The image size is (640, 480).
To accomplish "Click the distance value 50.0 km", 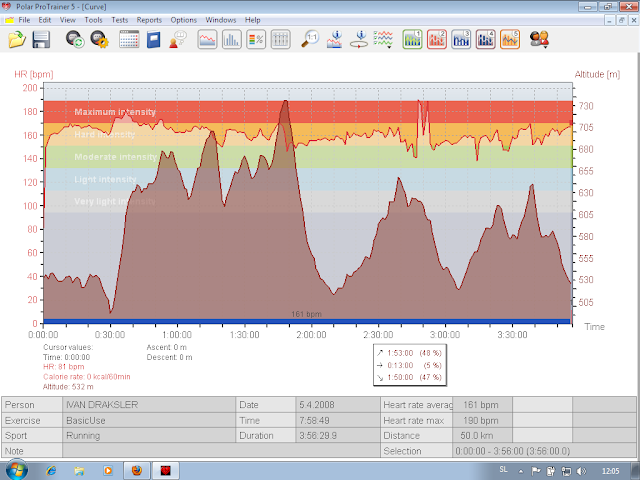I will pyautogui.click(x=482, y=436).
